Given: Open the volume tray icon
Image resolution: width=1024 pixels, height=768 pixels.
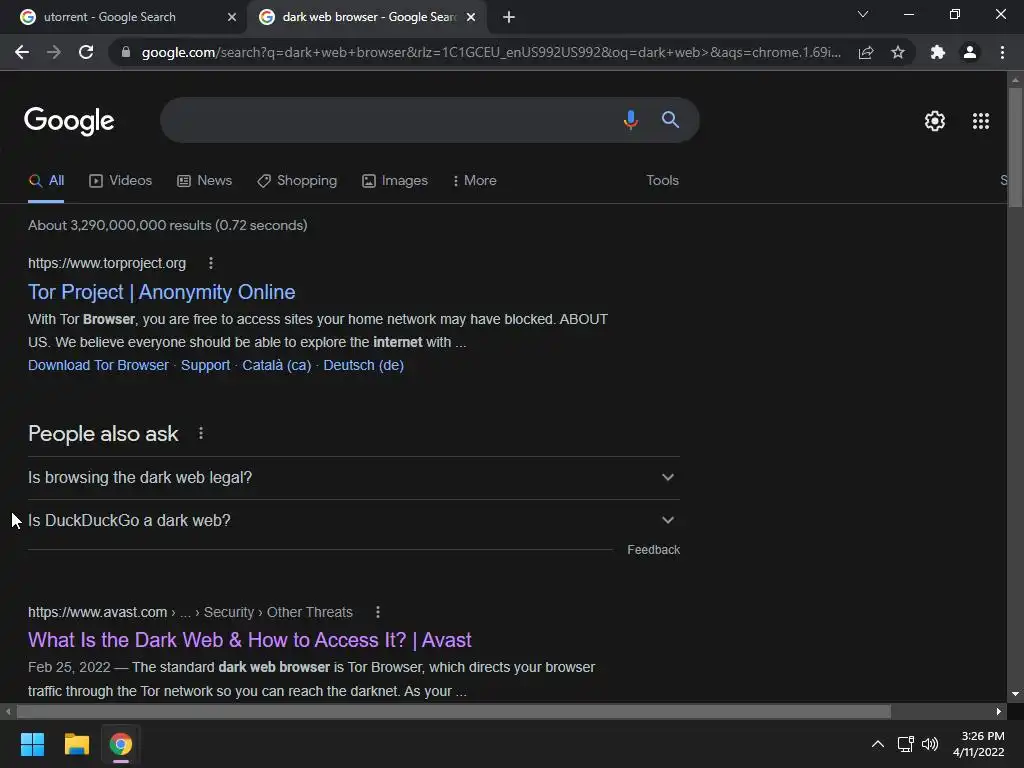Looking at the screenshot, I should [x=929, y=744].
